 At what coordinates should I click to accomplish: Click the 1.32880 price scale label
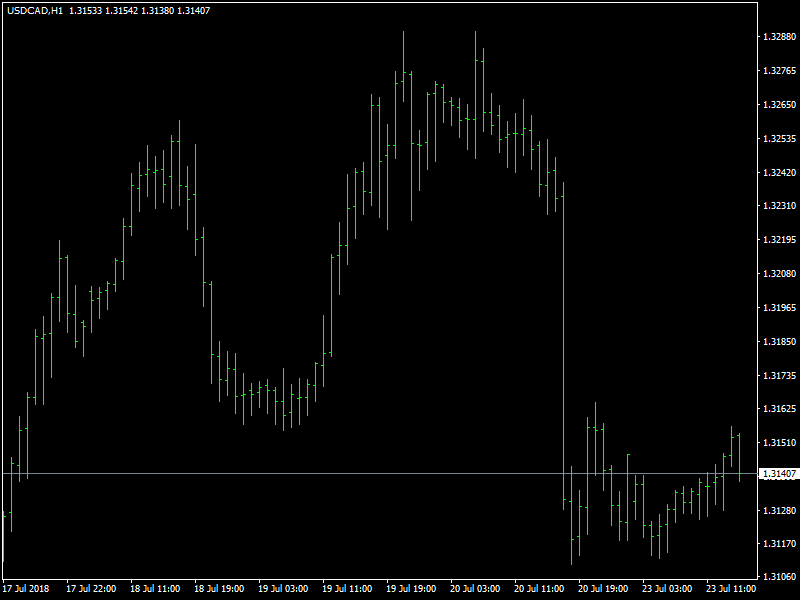779,37
